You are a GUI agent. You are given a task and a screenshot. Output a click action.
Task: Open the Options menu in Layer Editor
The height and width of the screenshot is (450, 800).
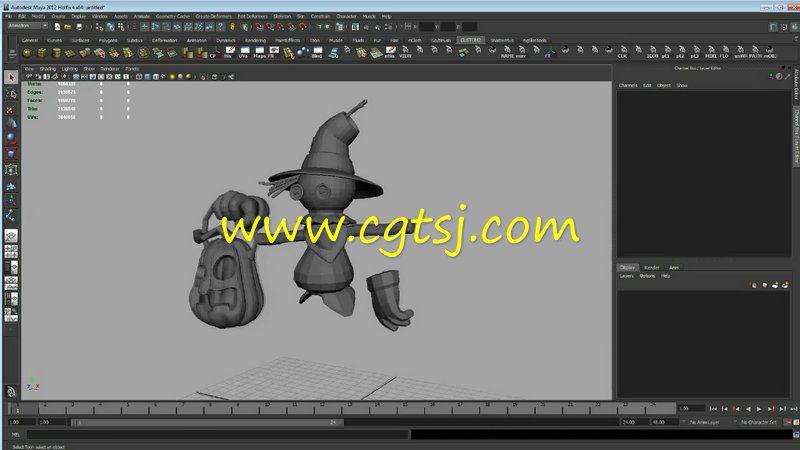coord(647,276)
